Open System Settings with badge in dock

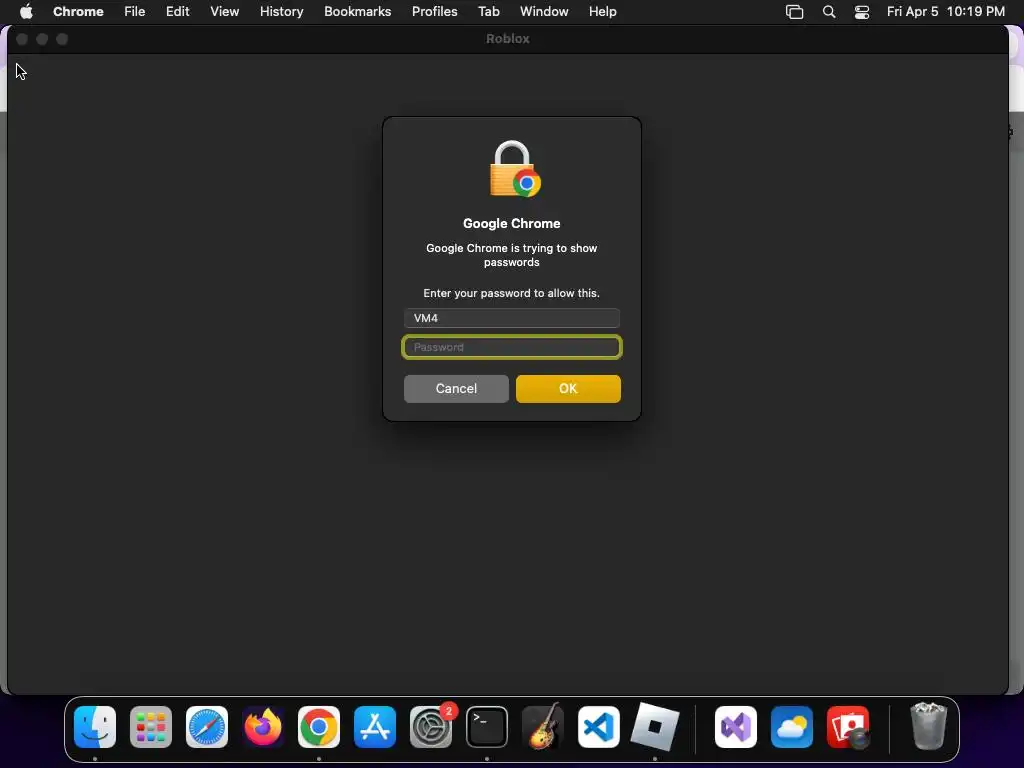pyautogui.click(x=431, y=727)
